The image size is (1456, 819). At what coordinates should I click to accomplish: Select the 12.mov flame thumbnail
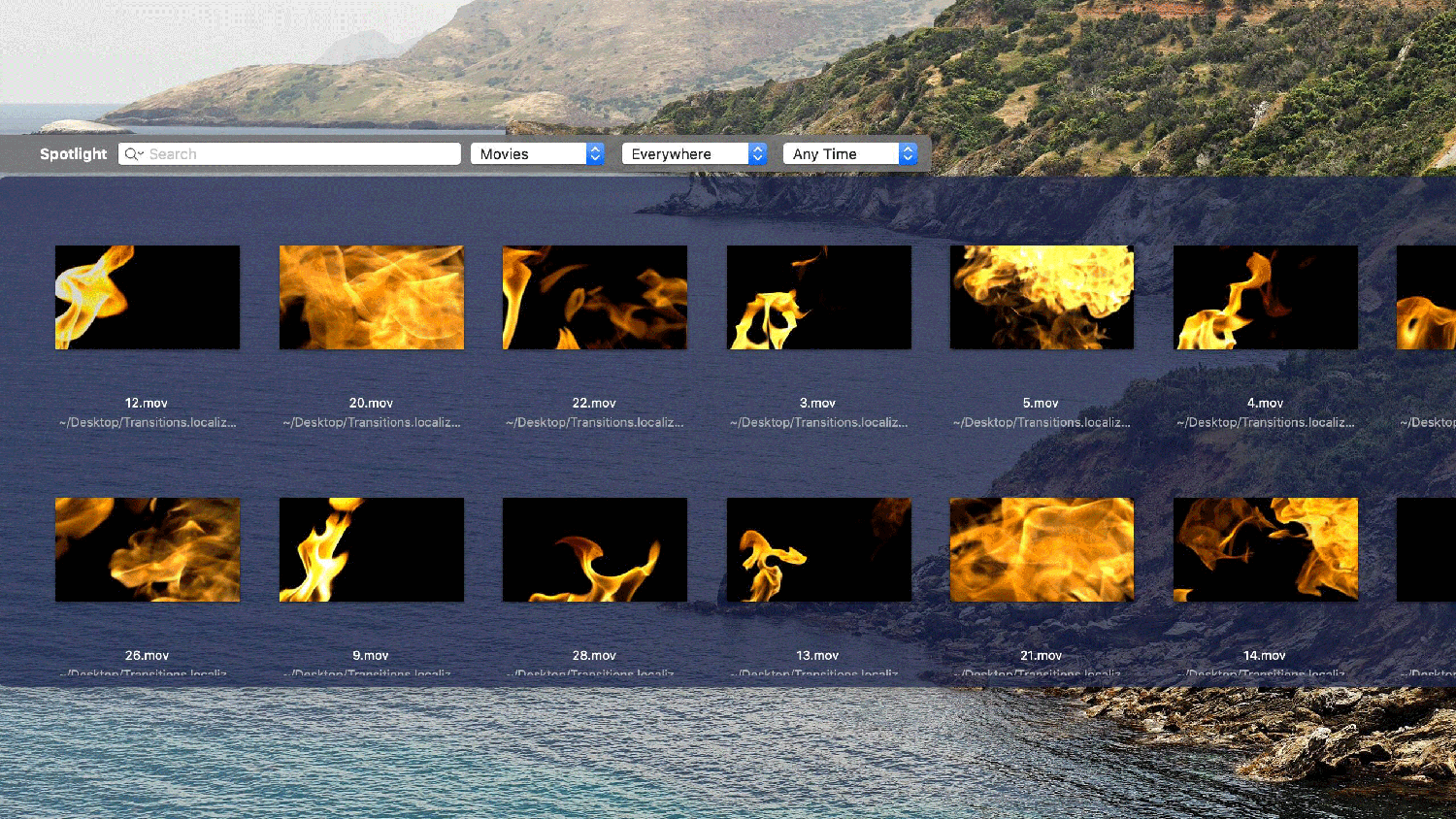(148, 297)
